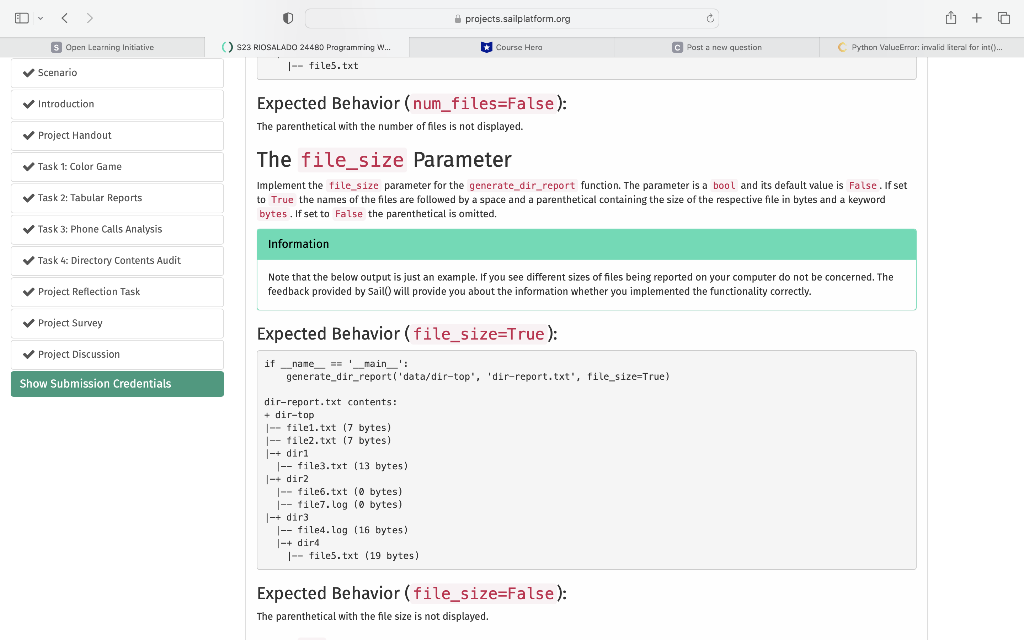The image size is (1024, 640).
Task: Open the Project Handout sidebar item
Action: click(x=118, y=135)
